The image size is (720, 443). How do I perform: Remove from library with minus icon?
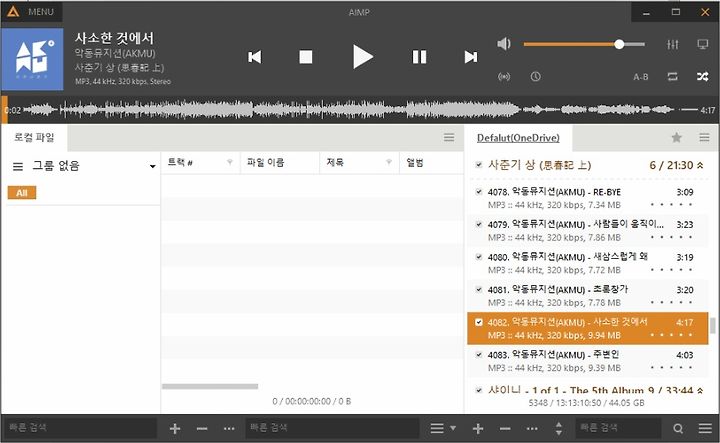pos(202,429)
